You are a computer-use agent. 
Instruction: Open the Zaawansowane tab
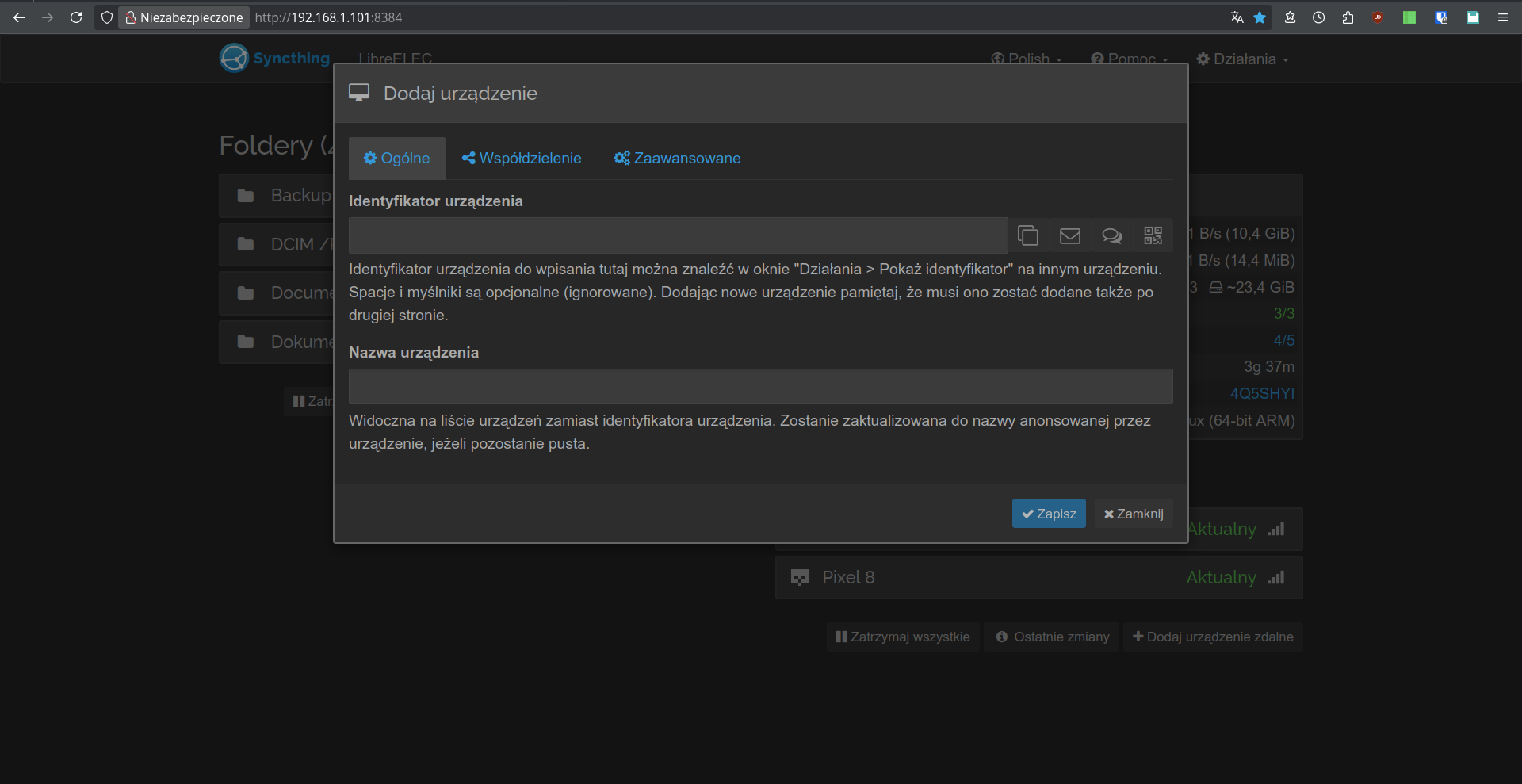point(677,159)
